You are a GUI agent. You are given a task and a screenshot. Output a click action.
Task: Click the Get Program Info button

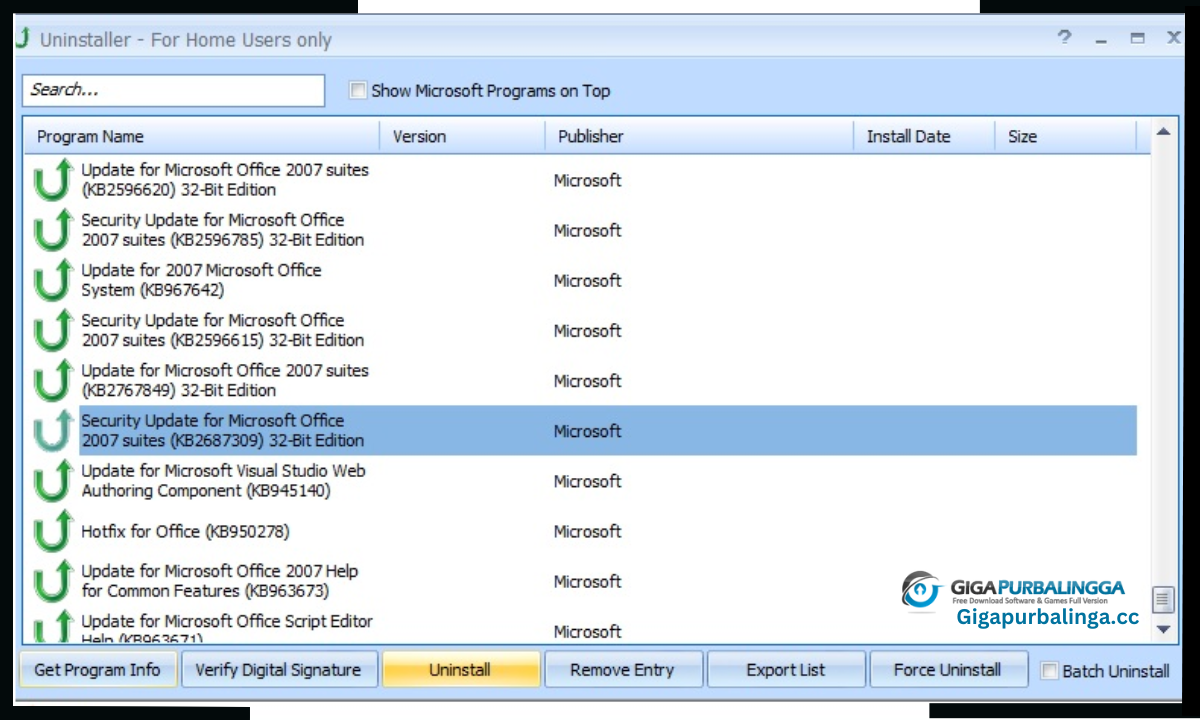[97, 670]
